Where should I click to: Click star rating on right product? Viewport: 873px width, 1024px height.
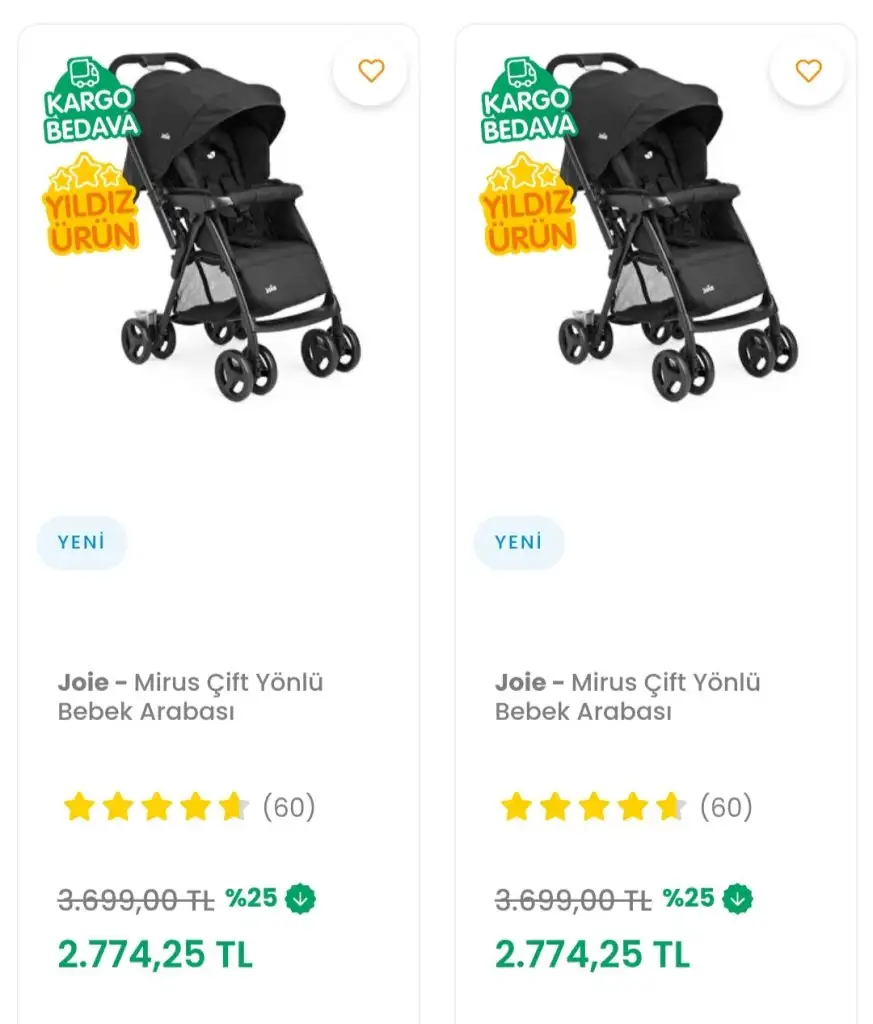click(x=592, y=807)
